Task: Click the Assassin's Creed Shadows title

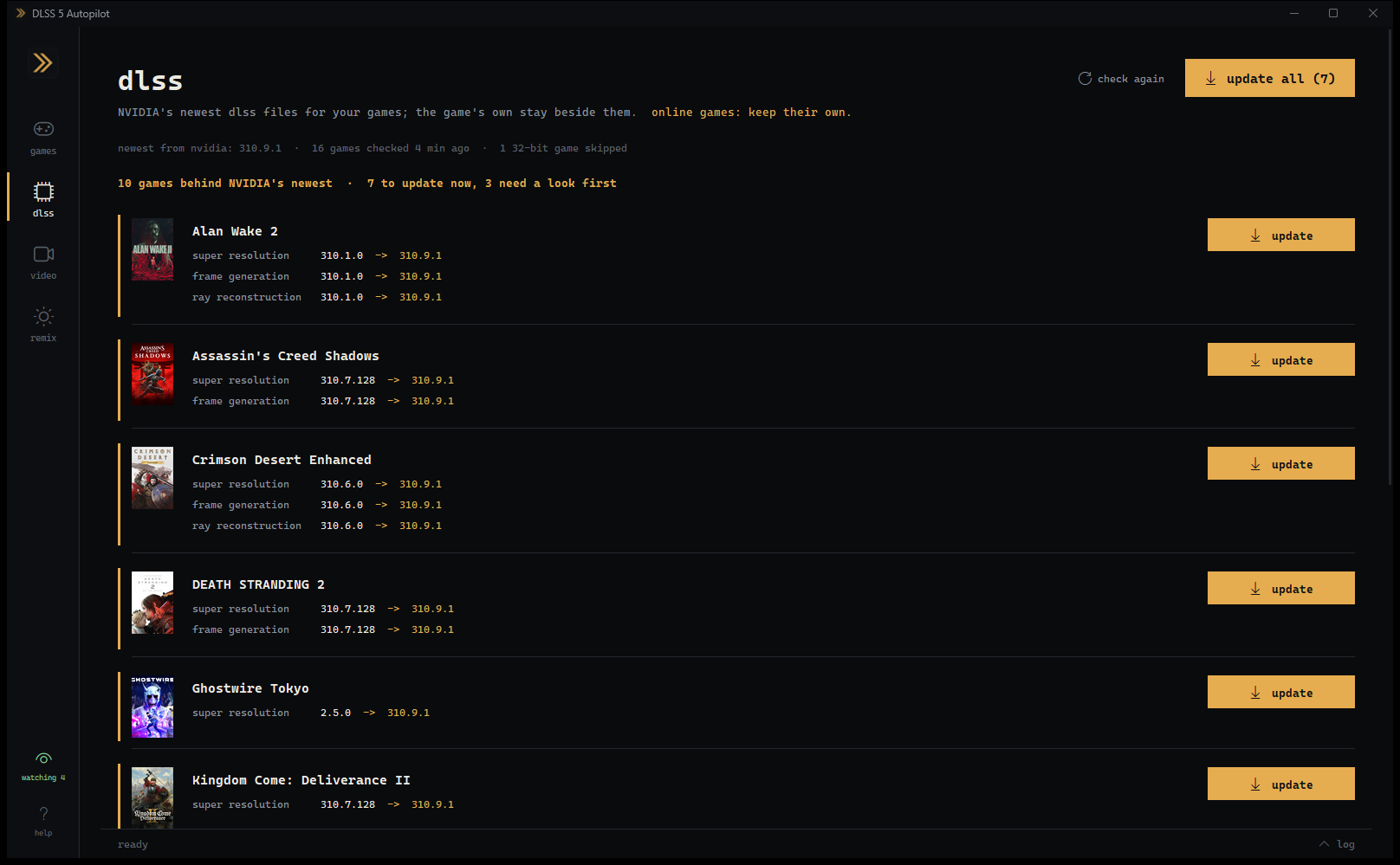Action: pos(286,356)
